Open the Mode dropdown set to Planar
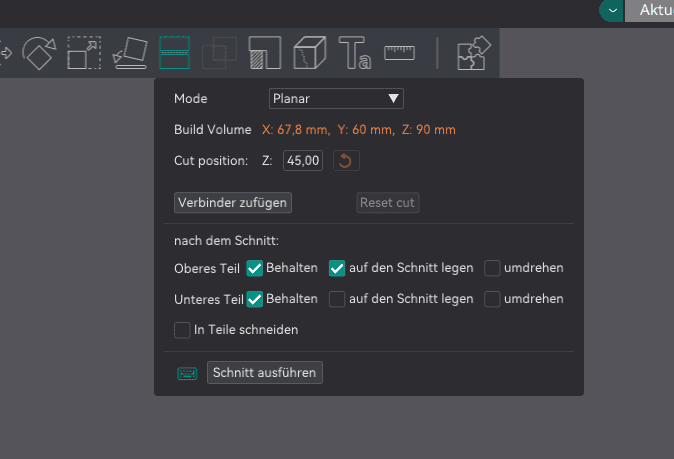Screen dimensions: 674x459 336,98
